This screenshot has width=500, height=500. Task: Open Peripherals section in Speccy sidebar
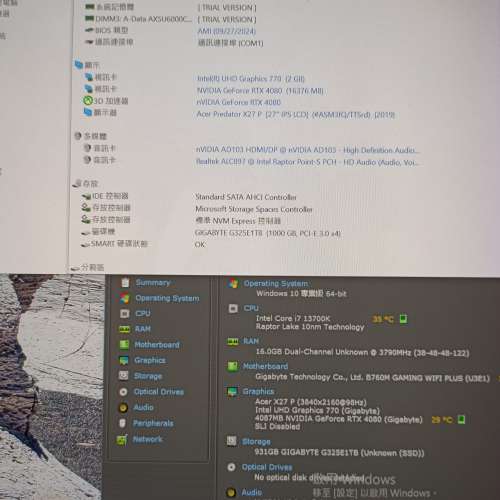(x=153, y=423)
